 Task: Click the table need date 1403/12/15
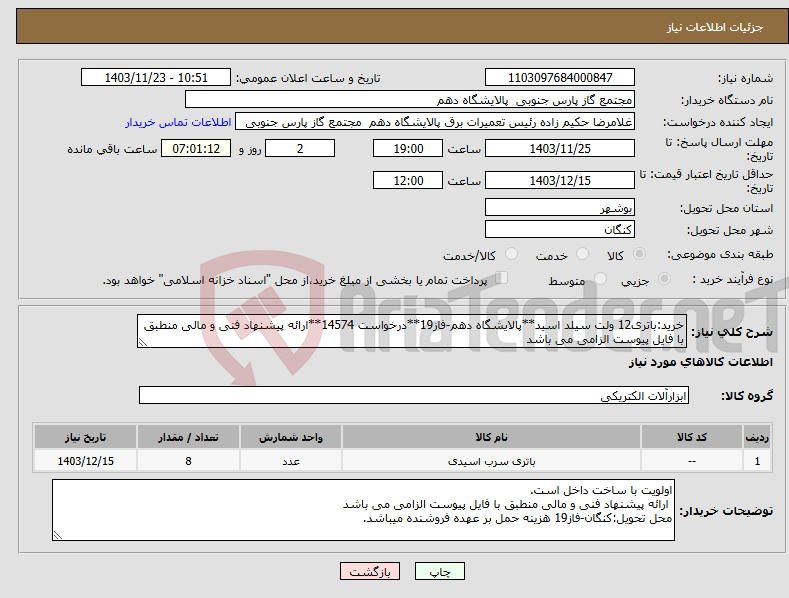click(86, 461)
